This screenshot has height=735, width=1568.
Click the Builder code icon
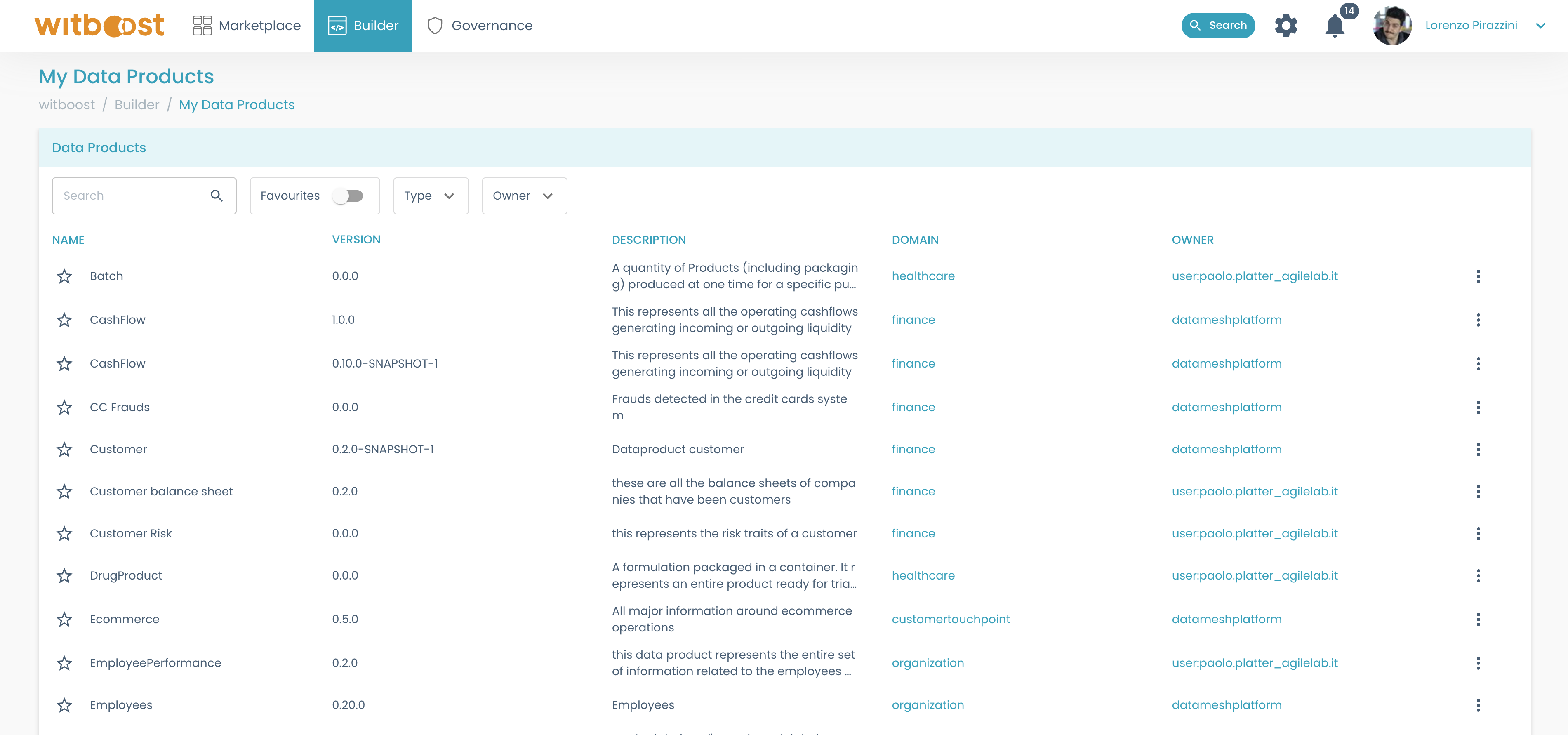pyautogui.click(x=338, y=25)
